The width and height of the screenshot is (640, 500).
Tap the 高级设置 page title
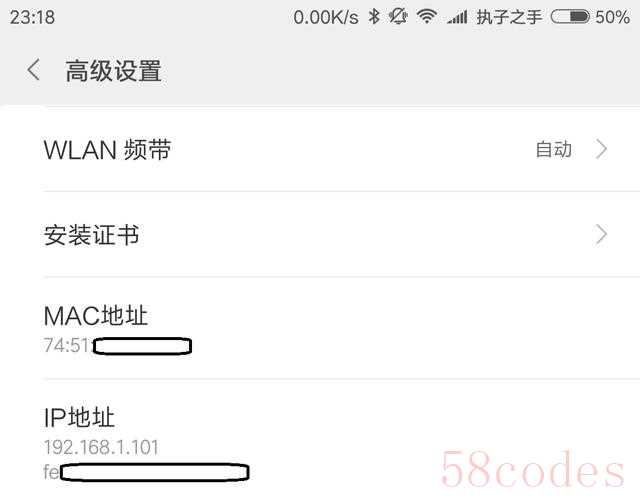113,71
